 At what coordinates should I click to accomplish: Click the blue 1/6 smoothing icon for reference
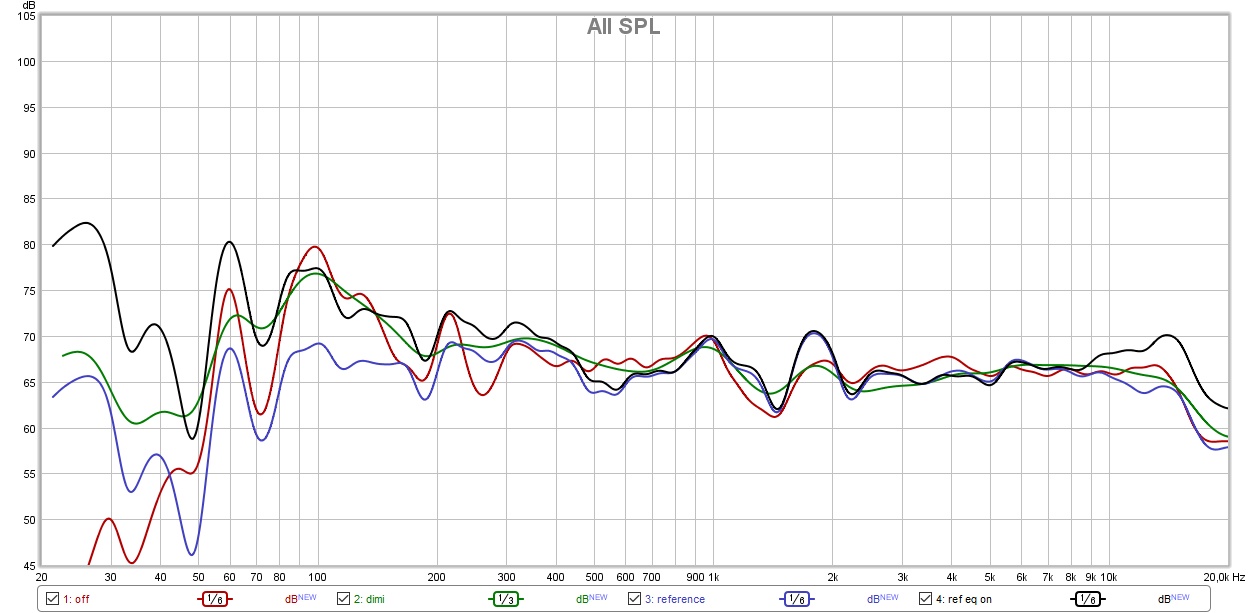pos(797,599)
